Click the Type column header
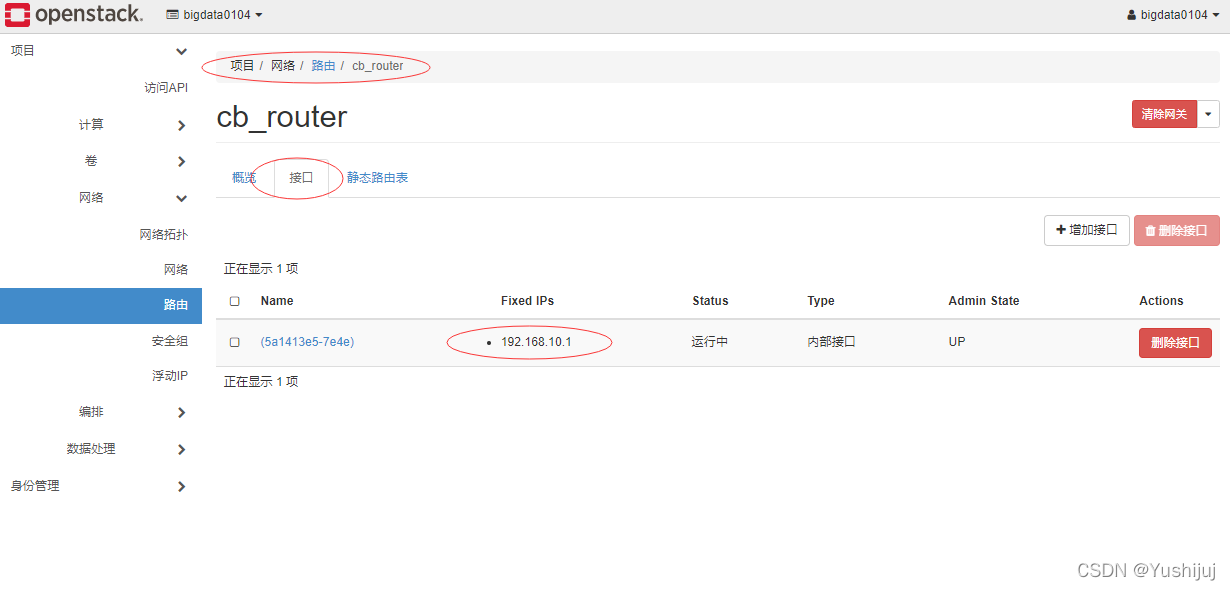The width and height of the screenshot is (1230, 590). (821, 301)
